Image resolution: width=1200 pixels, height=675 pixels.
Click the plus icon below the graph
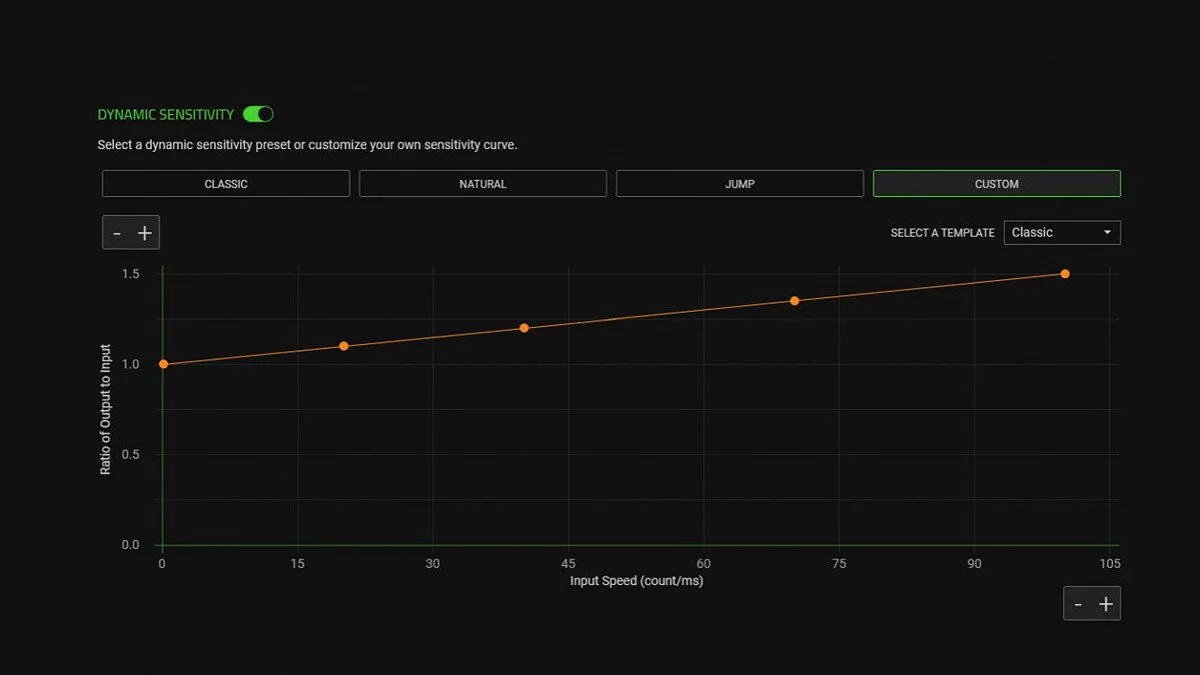tap(1106, 604)
